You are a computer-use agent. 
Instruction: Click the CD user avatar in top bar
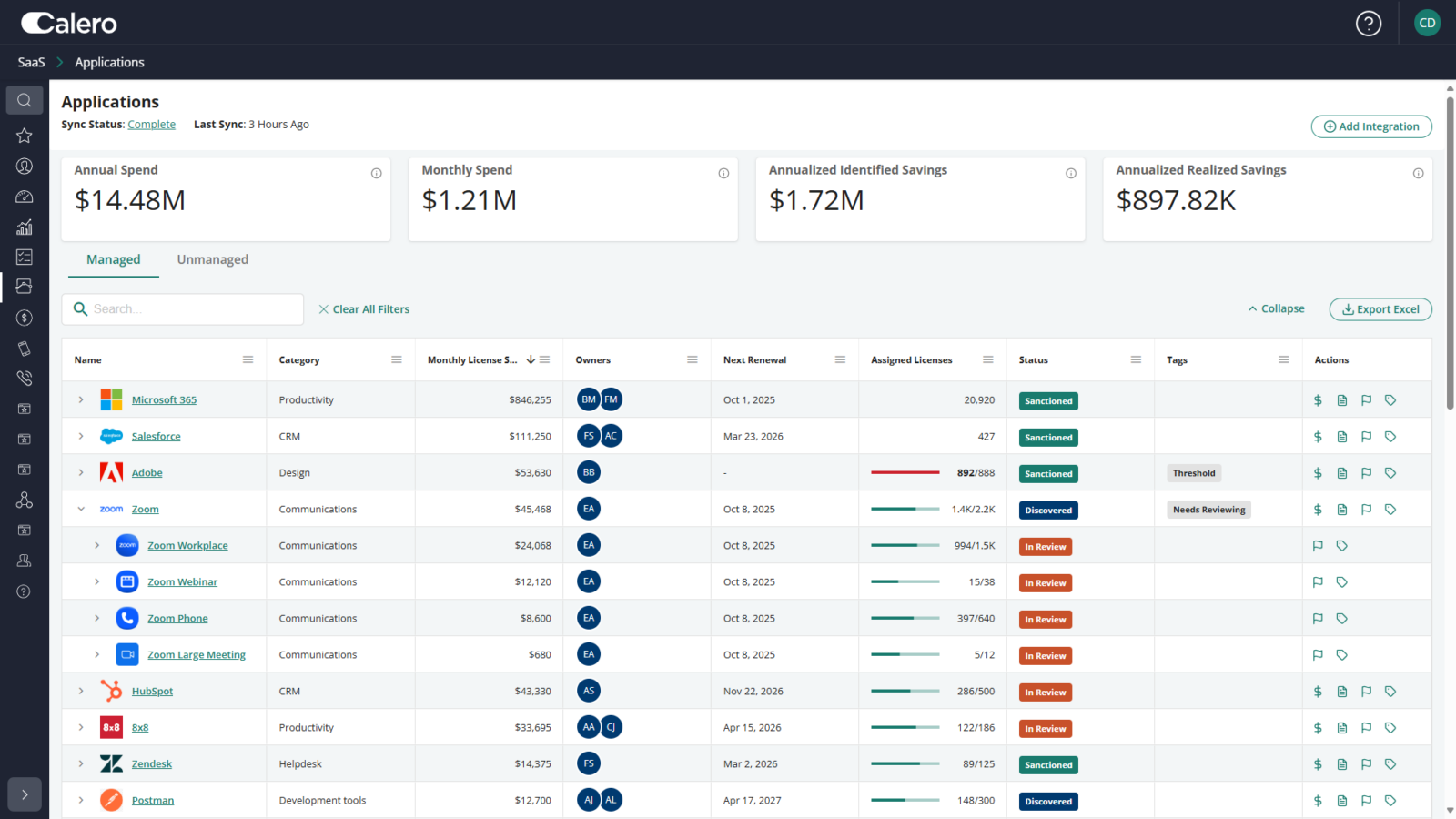coord(1427,23)
